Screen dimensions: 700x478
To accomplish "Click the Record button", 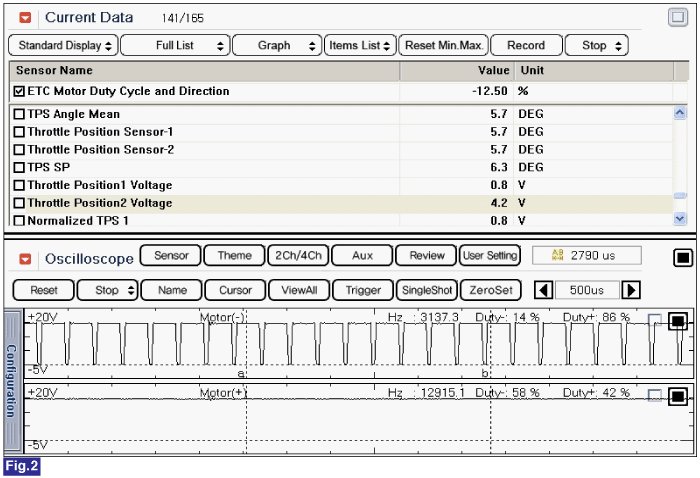I will point(526,45).
